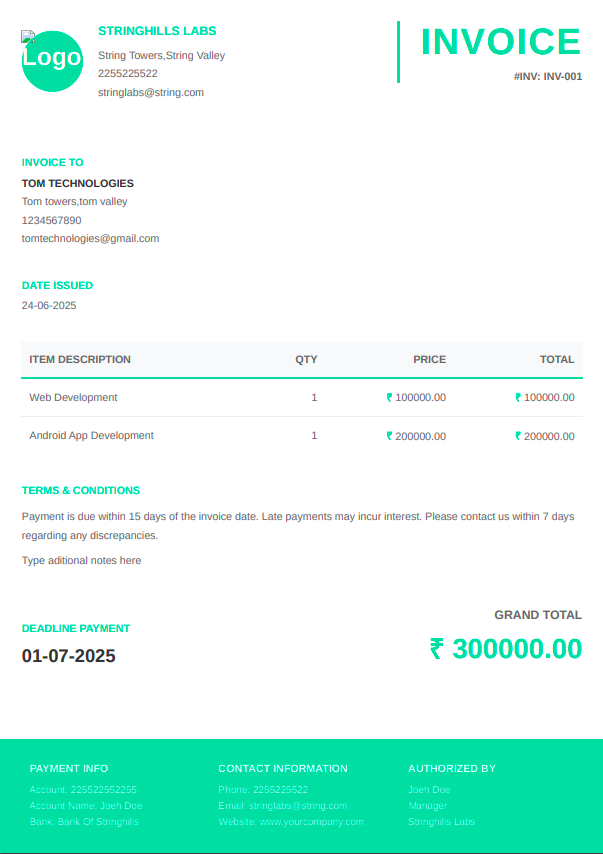Click the stringlabs@string.com email under the company address
603x854 pixels.
click(x=151, y=92)
